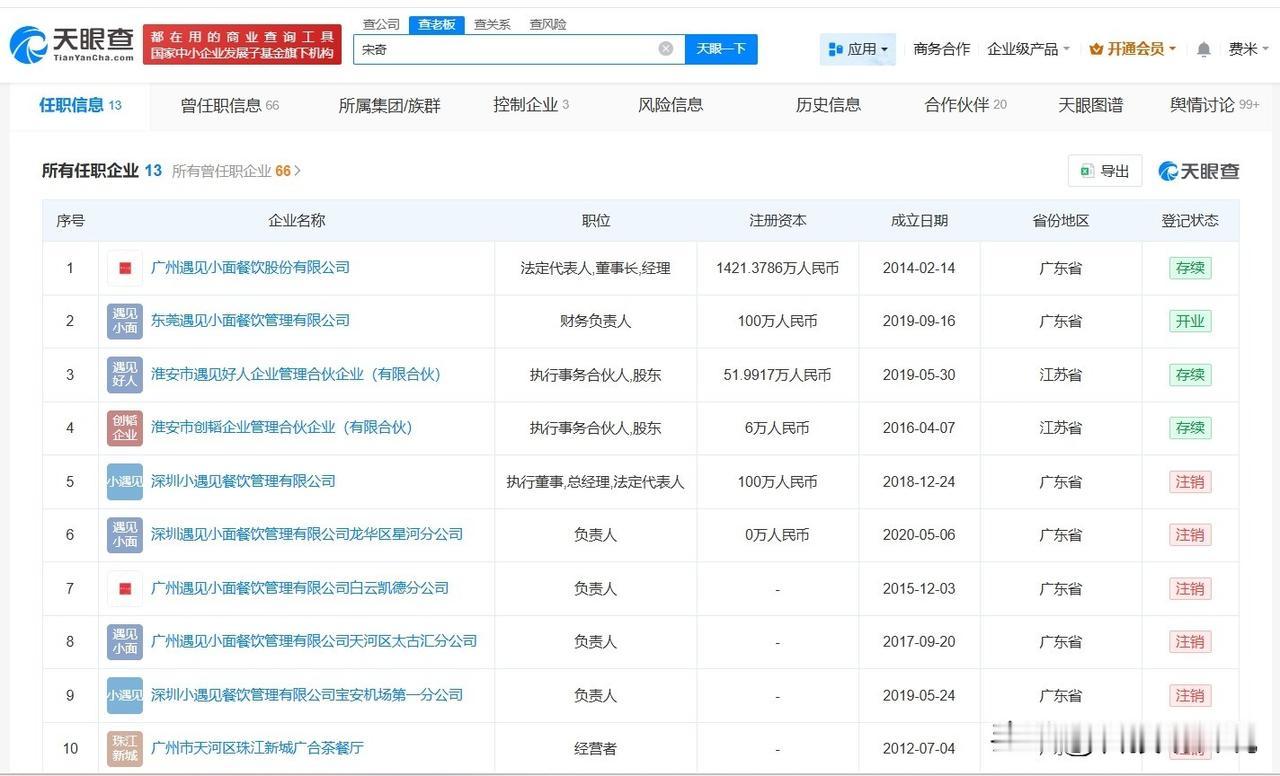Open the 所属集团/族群 tab

[x=389, y=105]
